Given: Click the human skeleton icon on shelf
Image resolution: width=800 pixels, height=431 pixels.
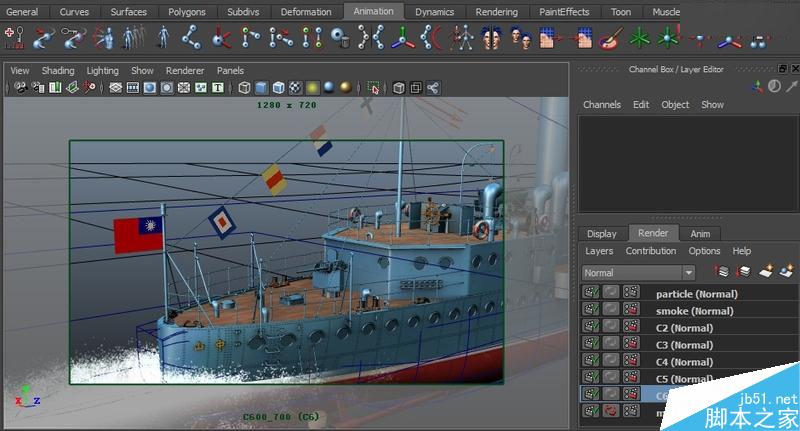Looking at the screenshot, I should [462, 39].
